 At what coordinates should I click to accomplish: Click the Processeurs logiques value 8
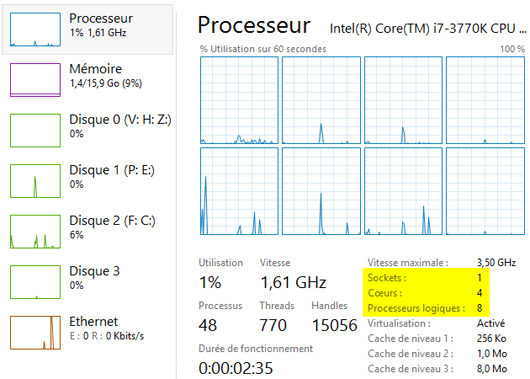(480, 308)
